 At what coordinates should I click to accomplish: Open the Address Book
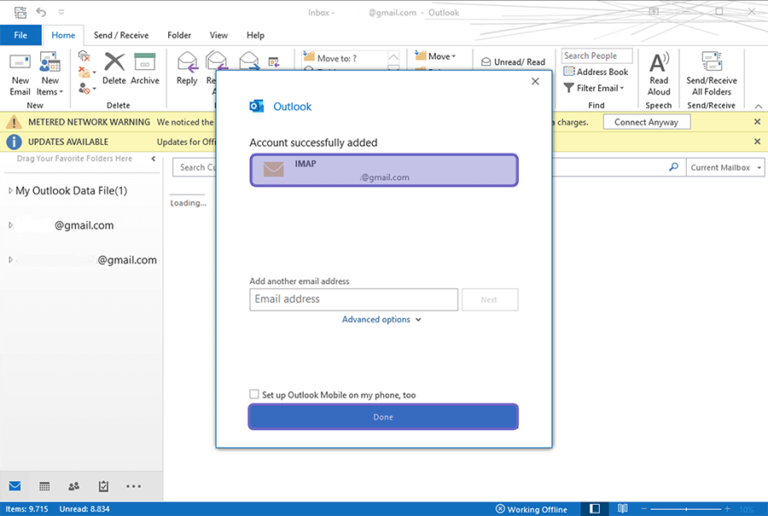click(596, 72)
